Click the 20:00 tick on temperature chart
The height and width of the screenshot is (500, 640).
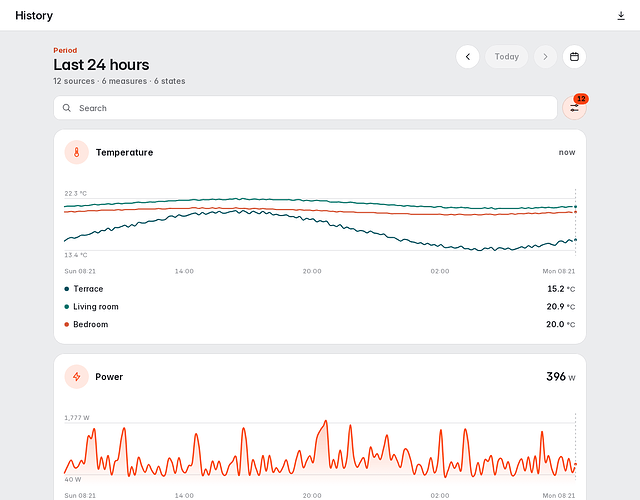312,271
